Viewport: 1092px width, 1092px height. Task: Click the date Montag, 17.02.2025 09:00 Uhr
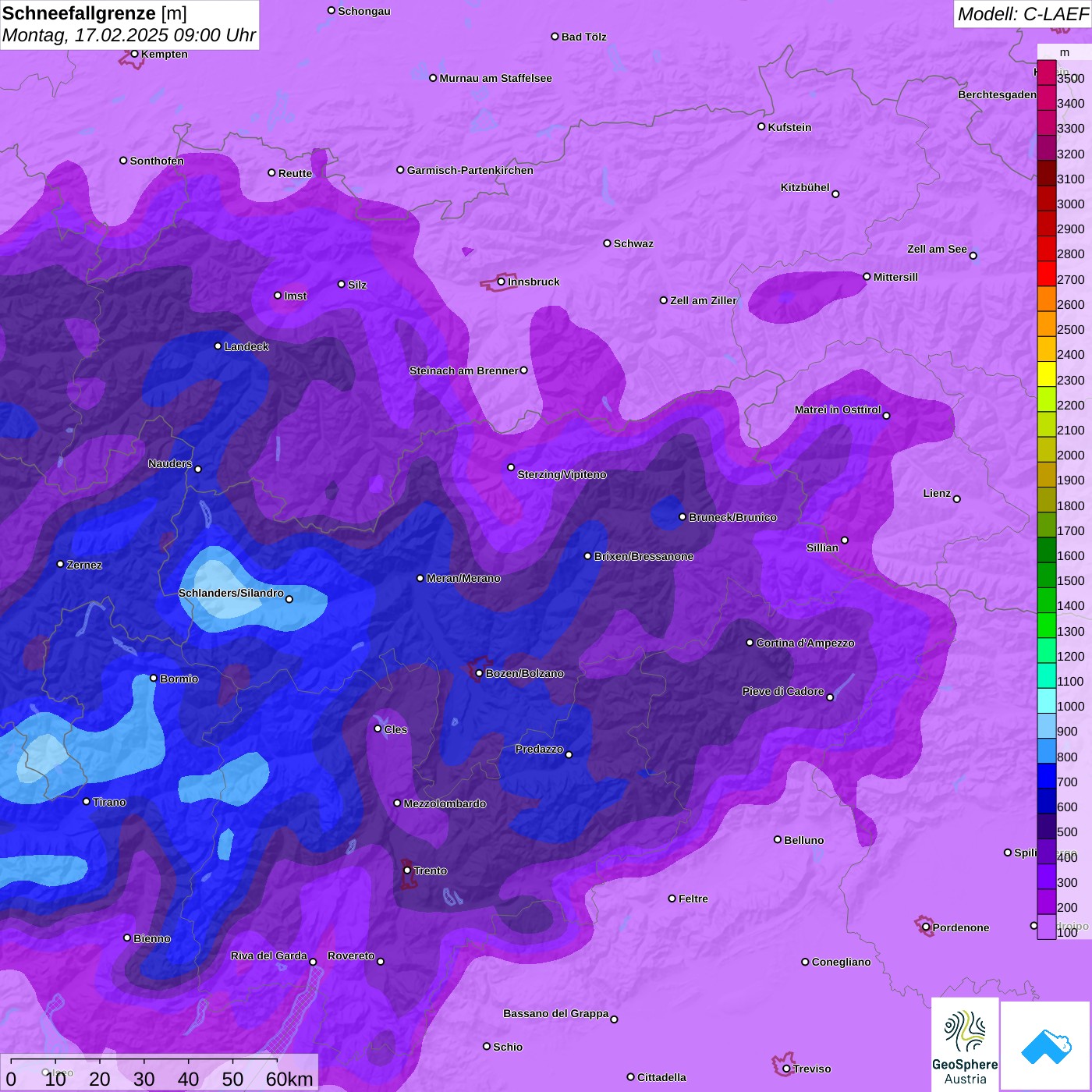point(129,35)
